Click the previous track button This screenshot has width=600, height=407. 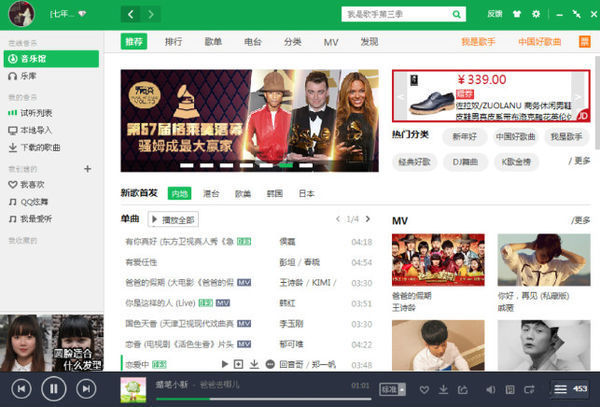(21, 389)
